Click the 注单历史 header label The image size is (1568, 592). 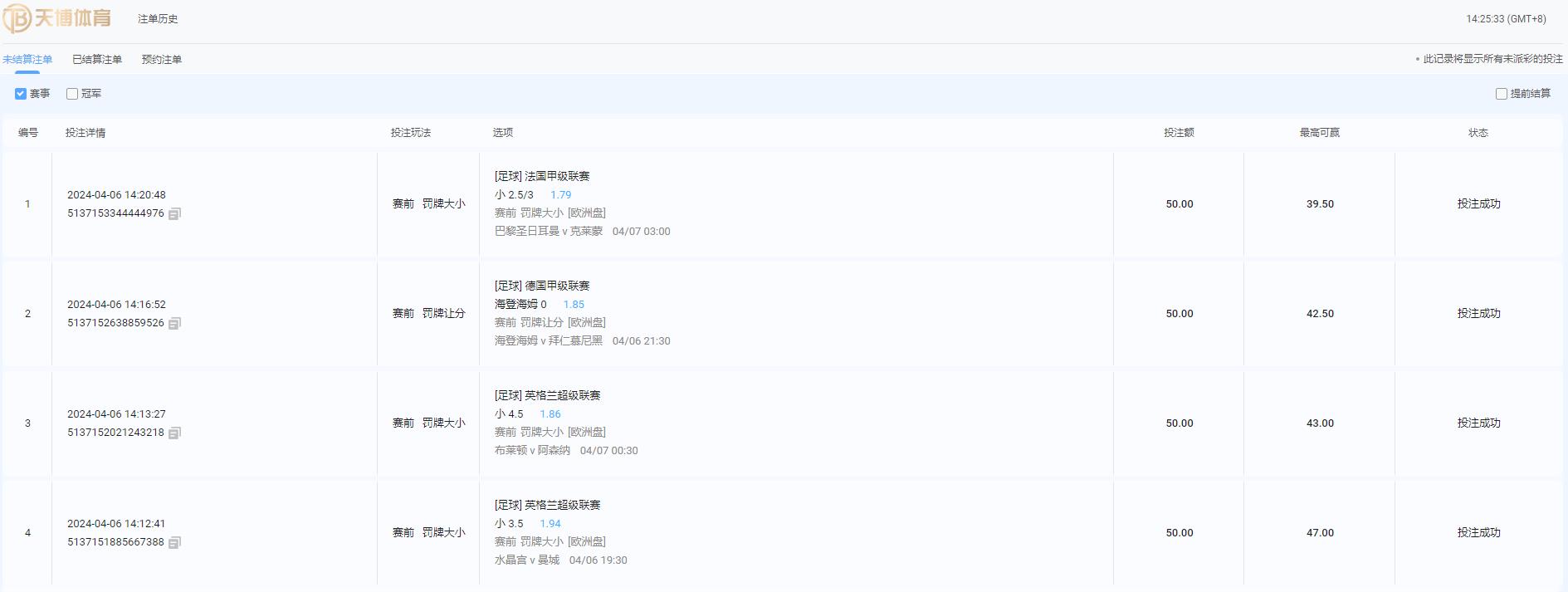[x=158, y=19]
